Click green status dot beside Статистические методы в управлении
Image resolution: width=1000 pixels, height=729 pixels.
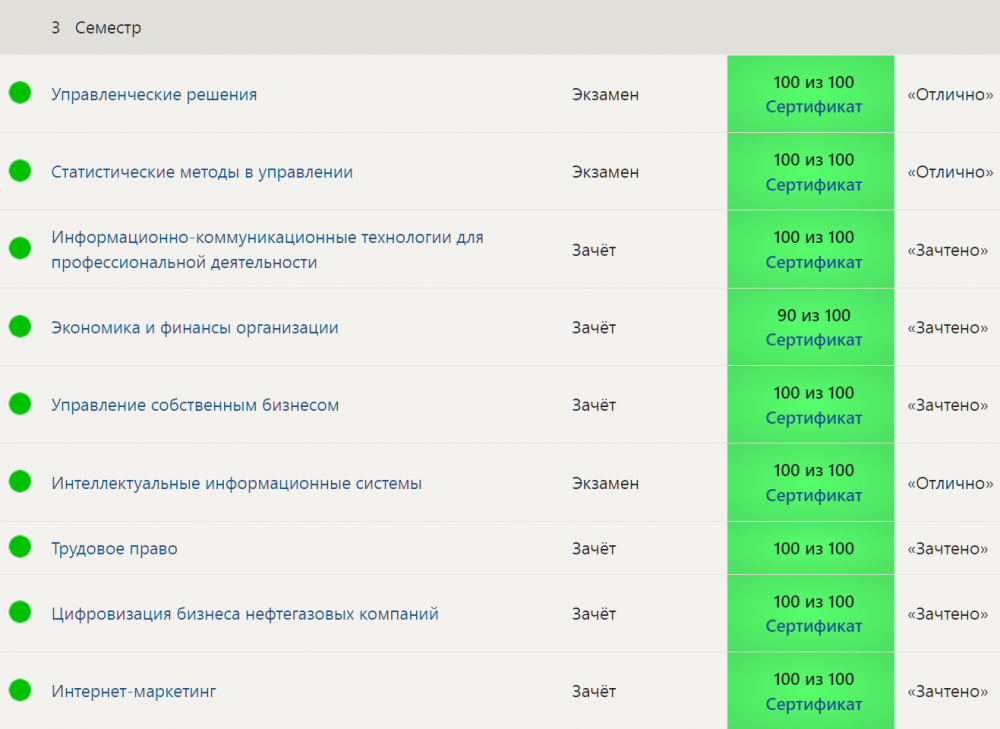20,170
